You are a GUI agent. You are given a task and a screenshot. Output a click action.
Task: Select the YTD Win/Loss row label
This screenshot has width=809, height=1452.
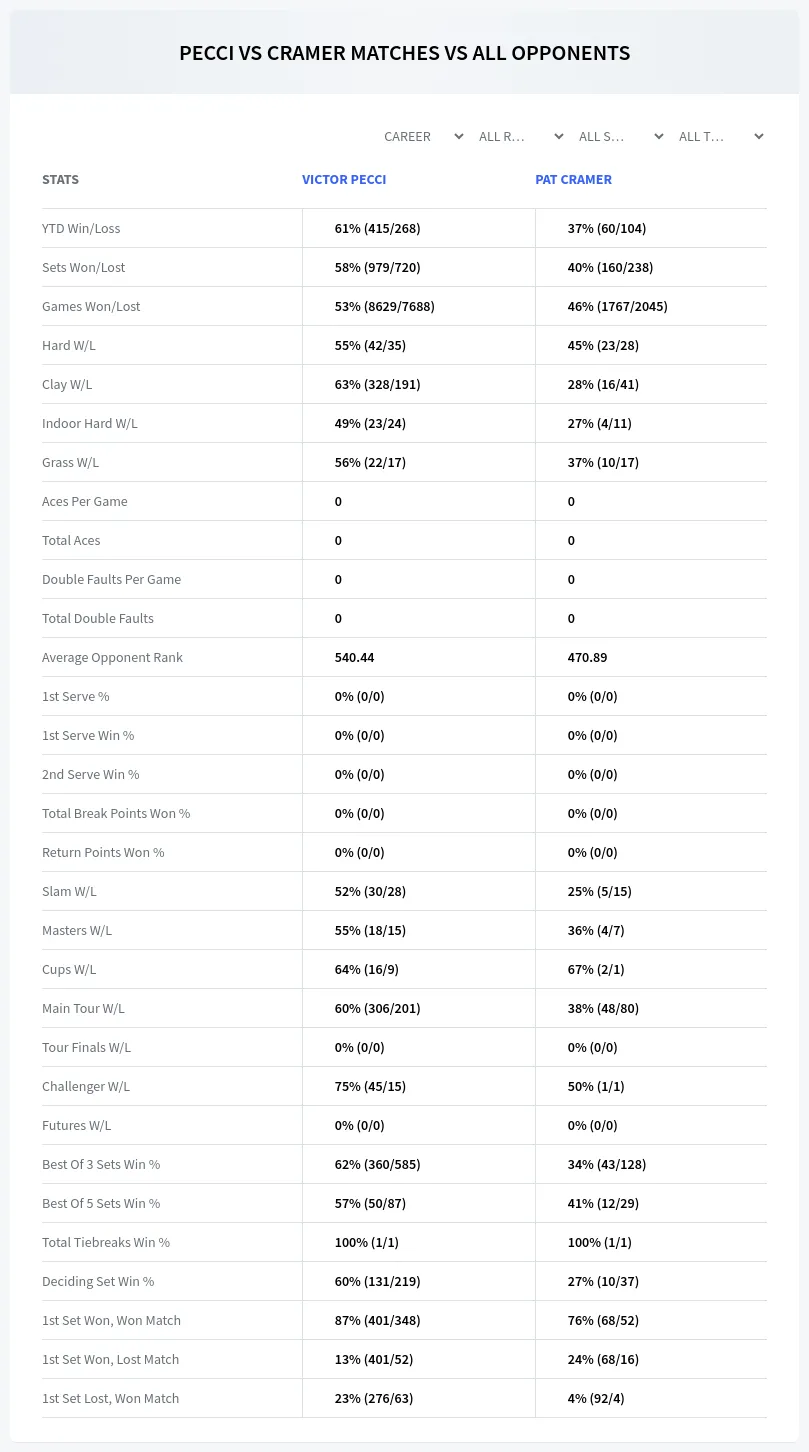click(x=81, y=228)
